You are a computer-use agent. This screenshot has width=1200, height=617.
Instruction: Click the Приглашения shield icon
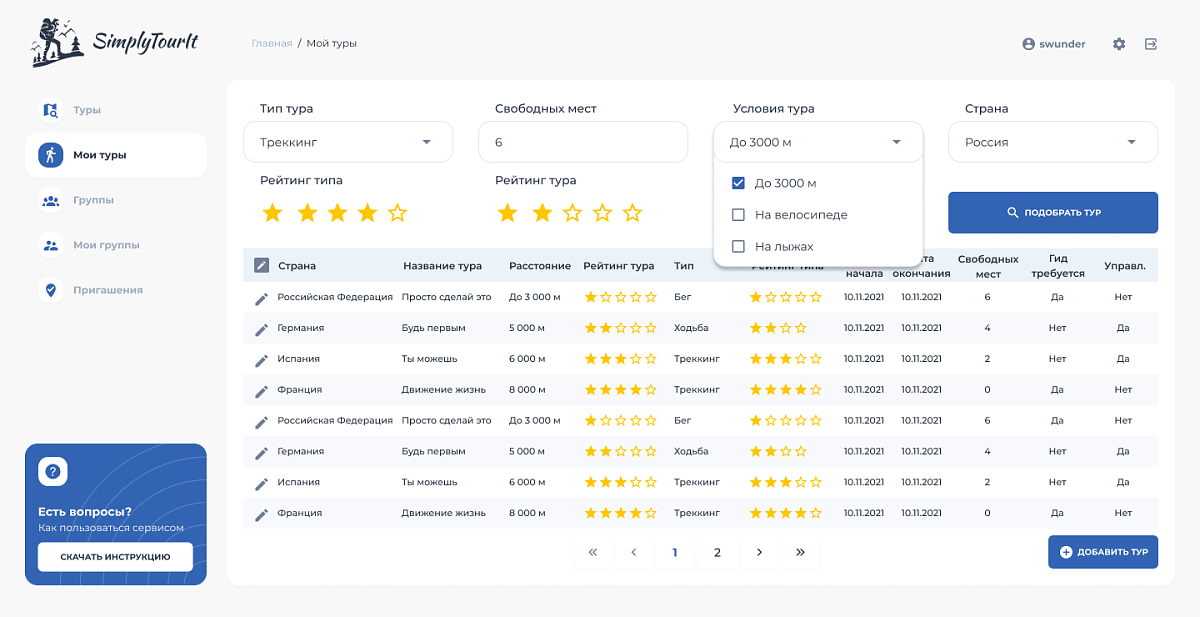coord(50,290)
